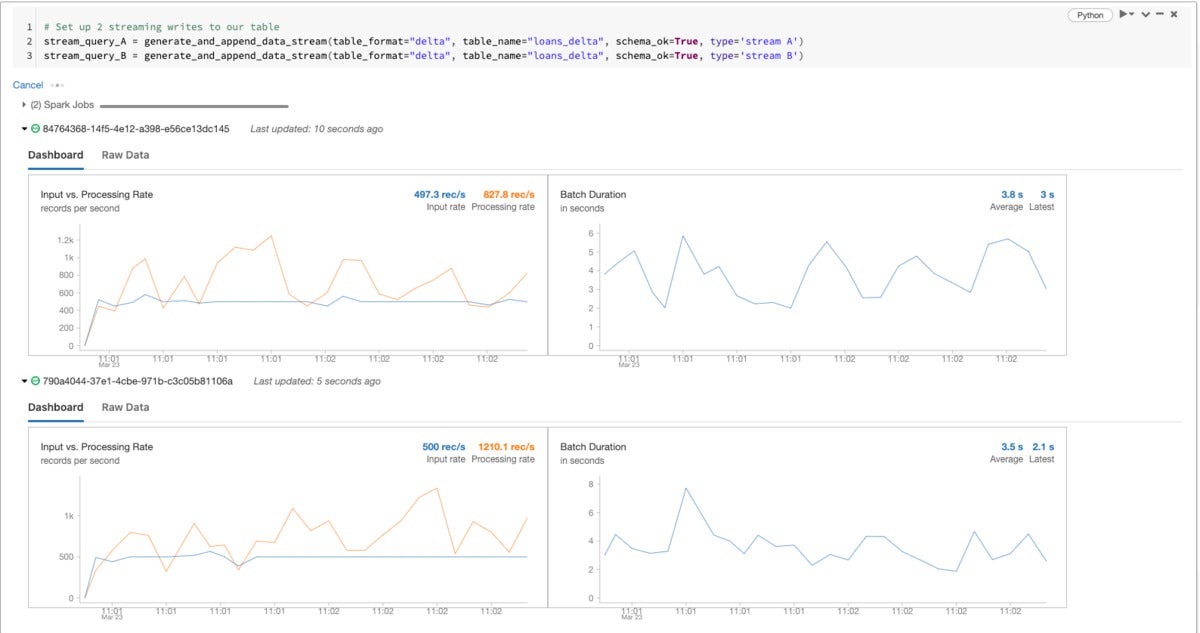Click the stream ID 790a4044-37e1-4cbe-971b-c3c05b81106a
Screen dimensions: 1200x633
coord(138,381)
